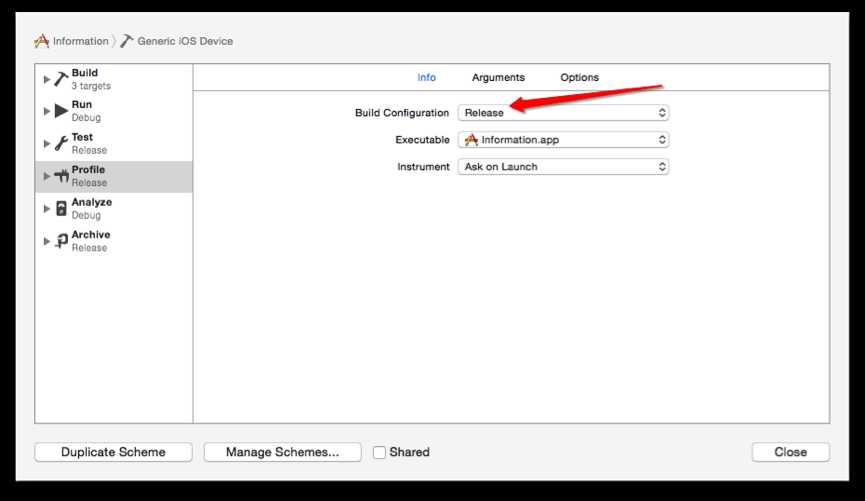Switch to the Info tab
Viewport: 865px width, 501px height.
(x=426, y=77)
